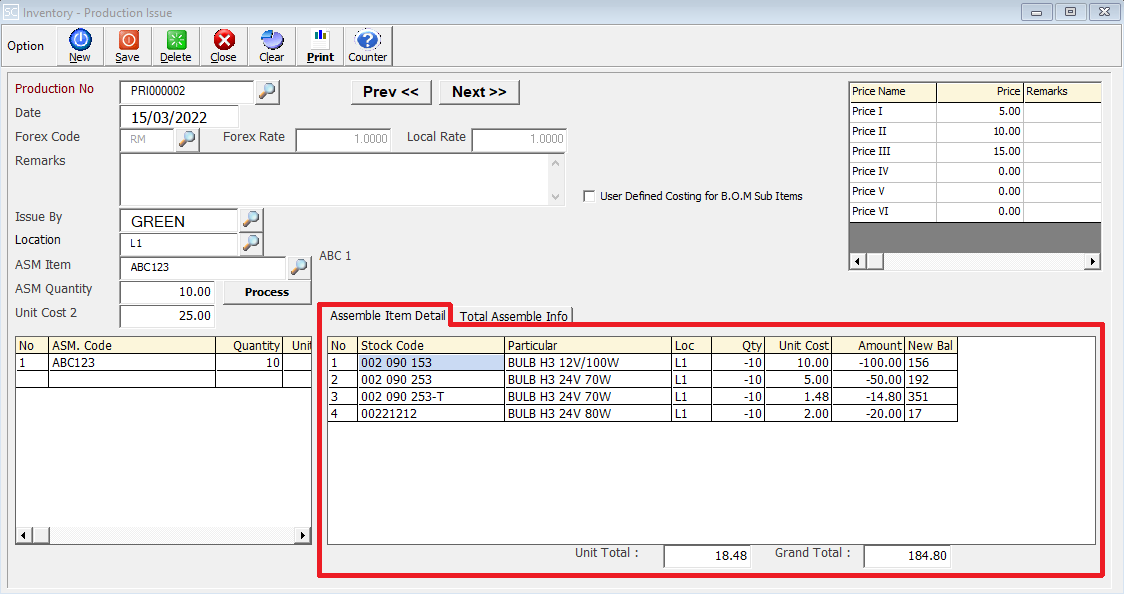Screen dimensions: 1124x594
Task: Click the Date field 15/03/2022
Action: pyautogui.click(x=178, y=117)
